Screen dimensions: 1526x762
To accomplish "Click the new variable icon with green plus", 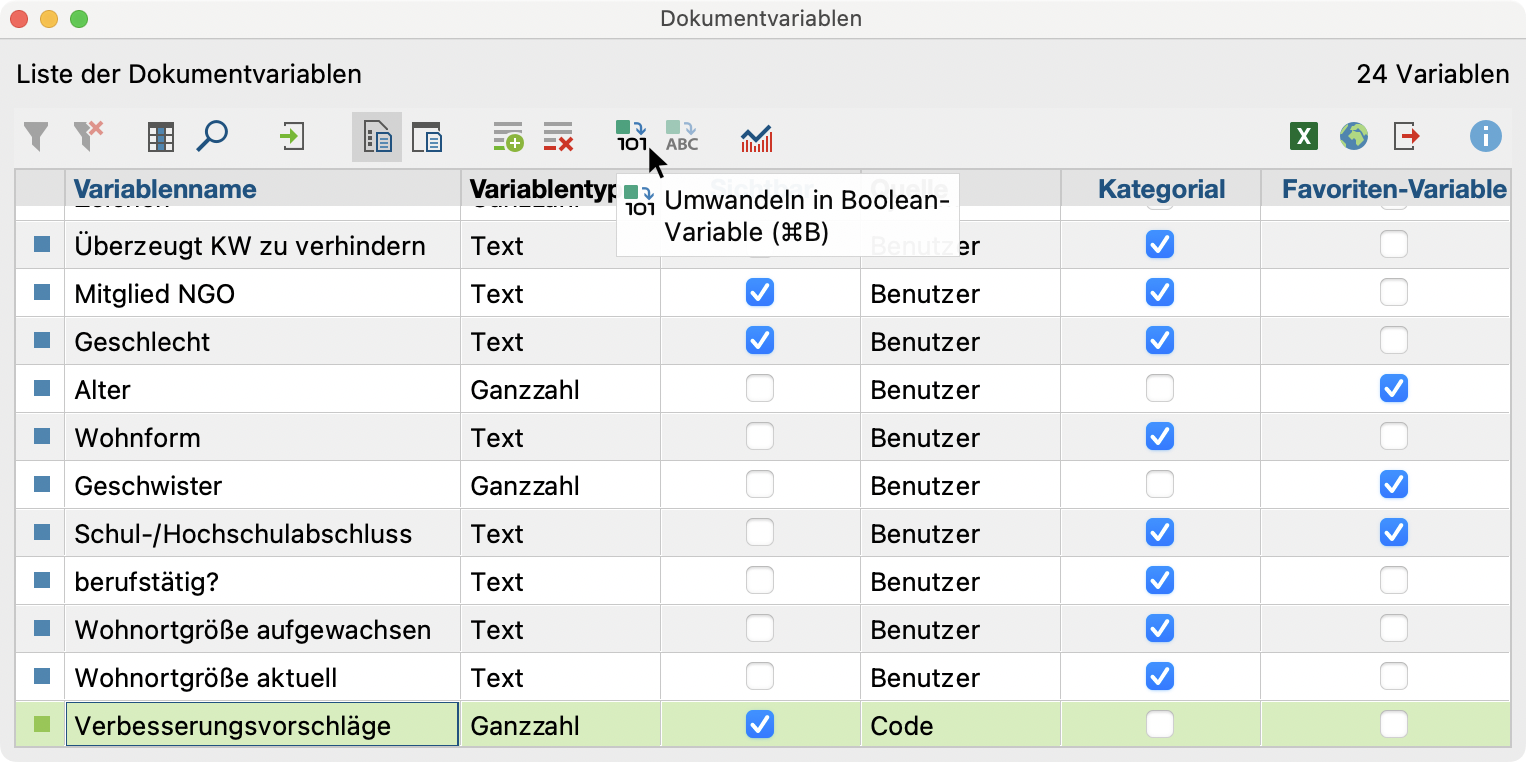I will click(x=508, y=137).
